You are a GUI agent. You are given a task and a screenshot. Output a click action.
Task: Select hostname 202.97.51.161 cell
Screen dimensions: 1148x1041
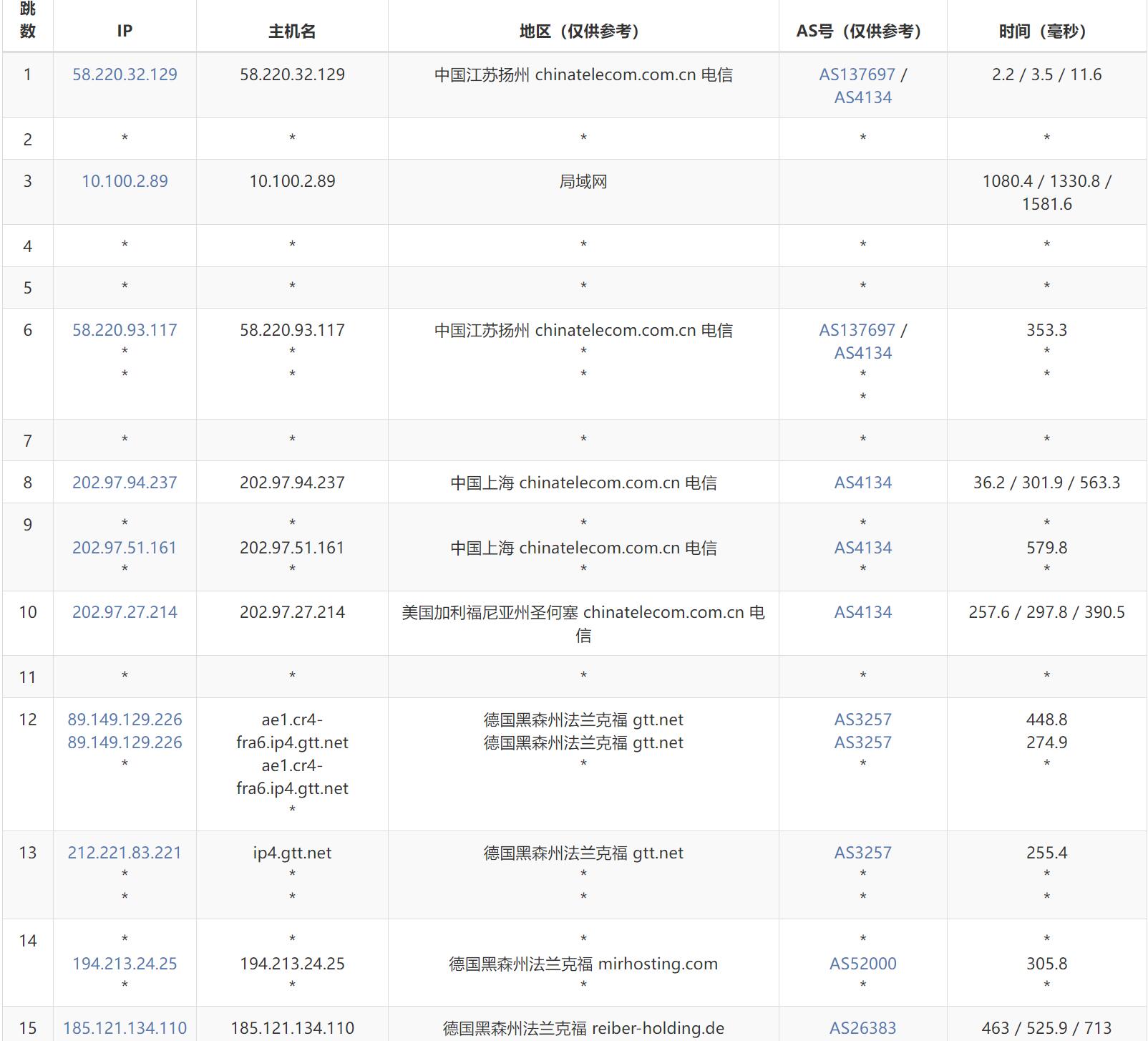pyautogui.click(x=292, y=548)
